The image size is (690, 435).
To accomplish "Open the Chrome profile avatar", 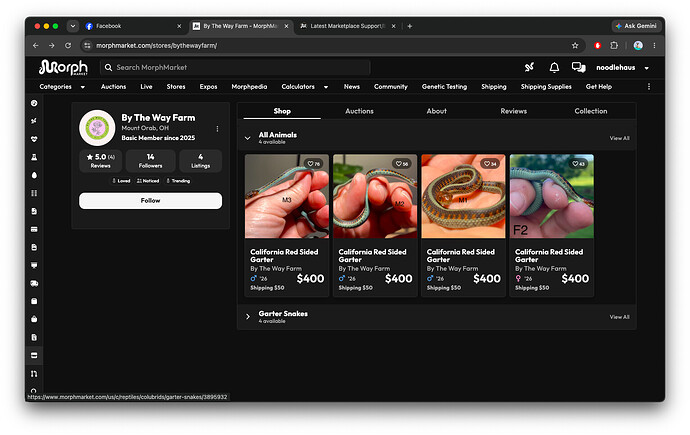I will (x=638, y=45).
